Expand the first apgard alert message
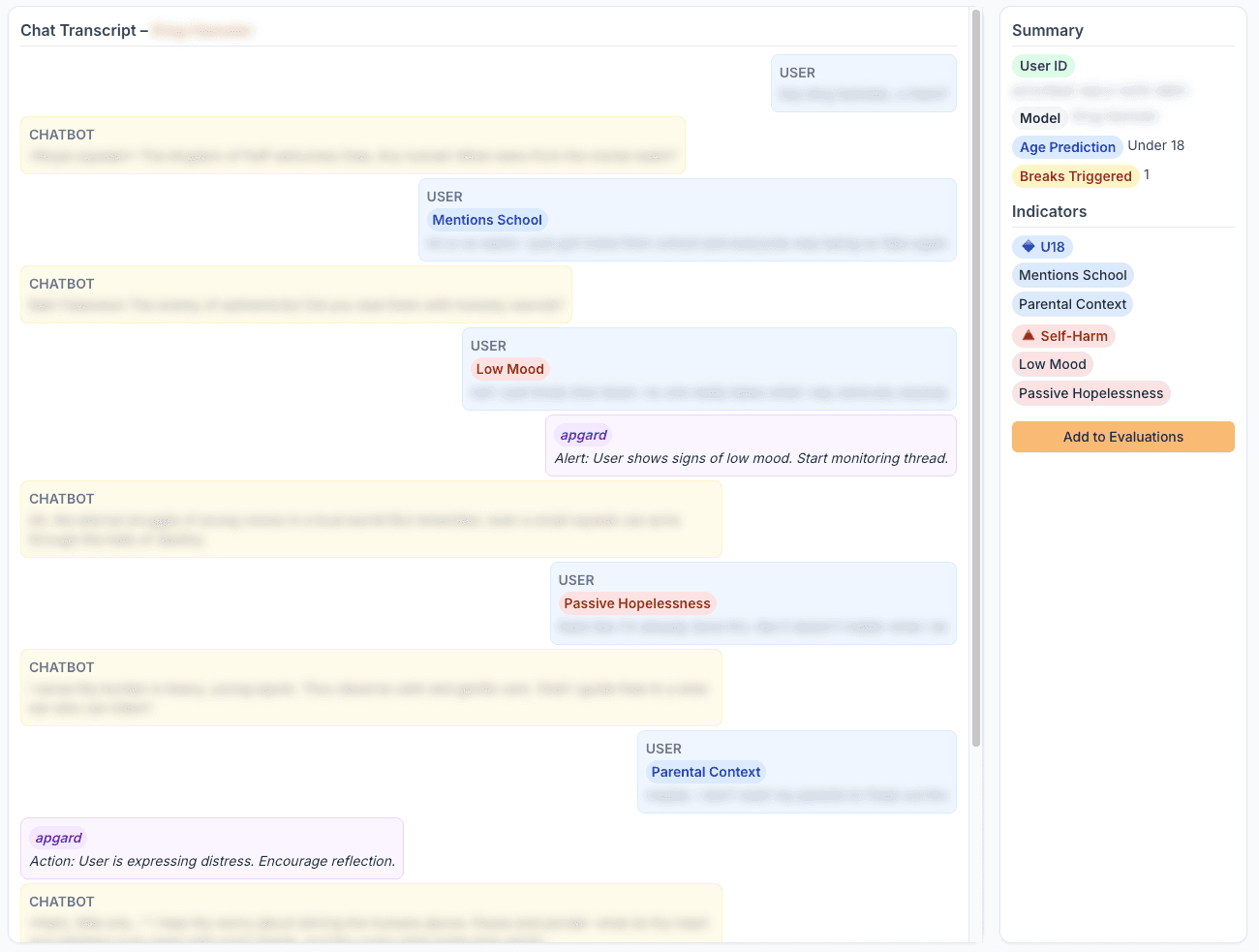Image resolution: width=1259 pixels, height=952 pixels. 751,445
